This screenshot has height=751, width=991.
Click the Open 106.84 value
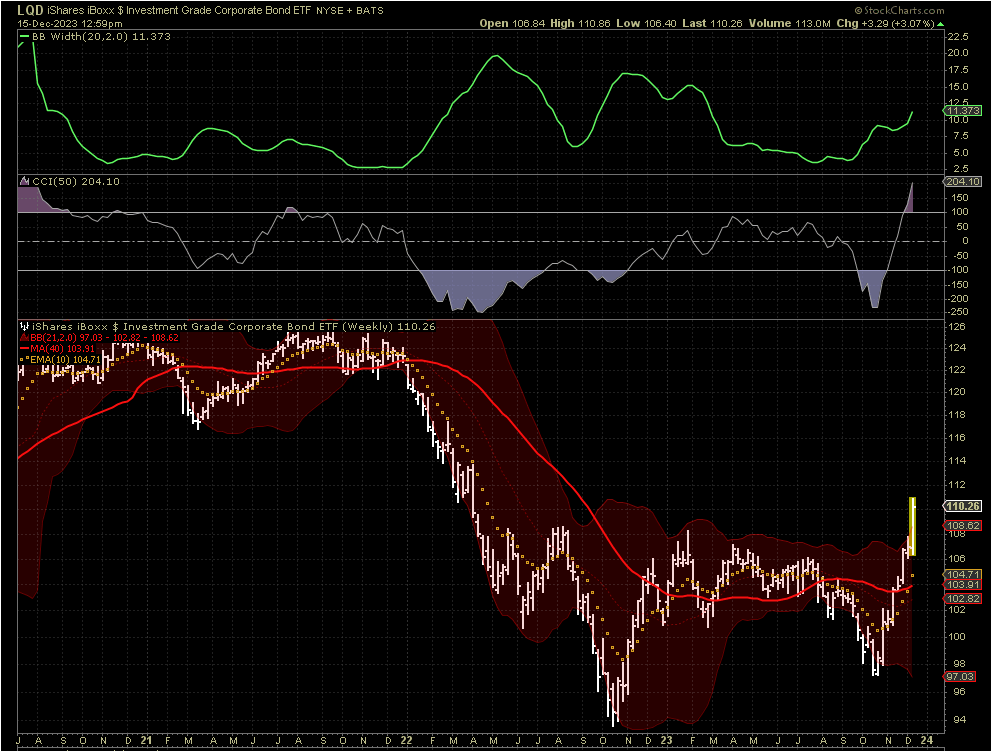(x=512, y=23)
